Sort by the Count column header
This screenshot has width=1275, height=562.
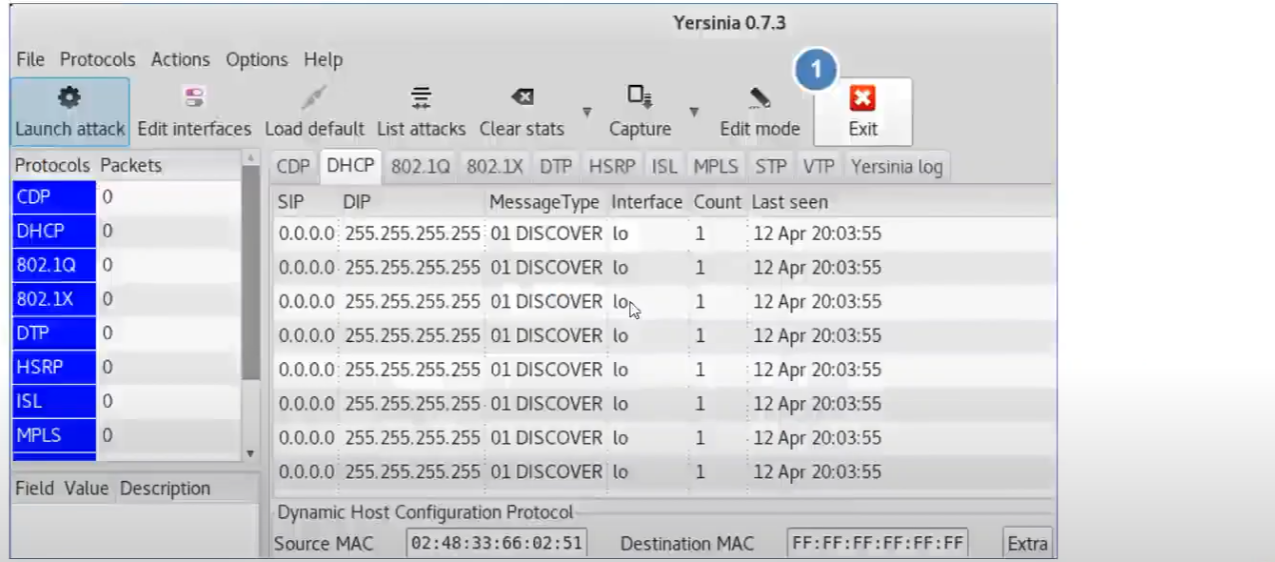[x=717, y=202]
